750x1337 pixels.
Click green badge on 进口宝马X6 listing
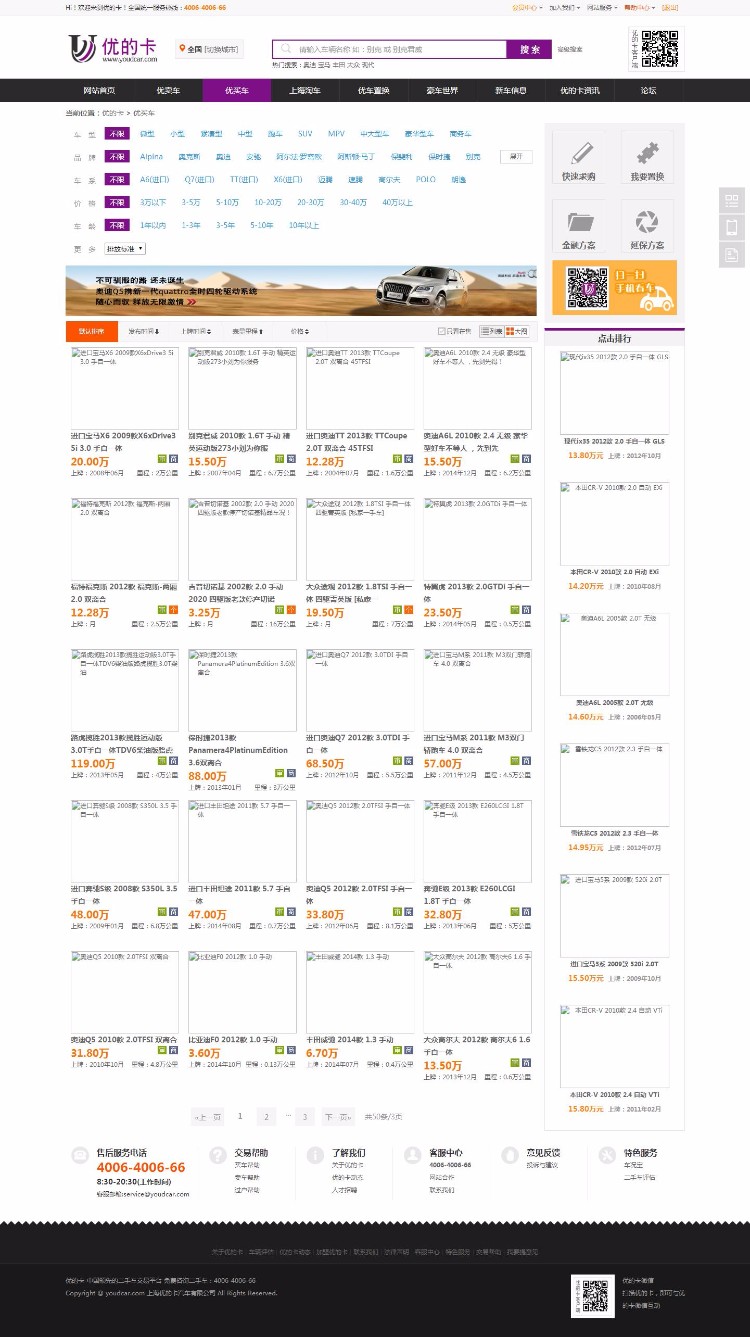coord(162,459)
